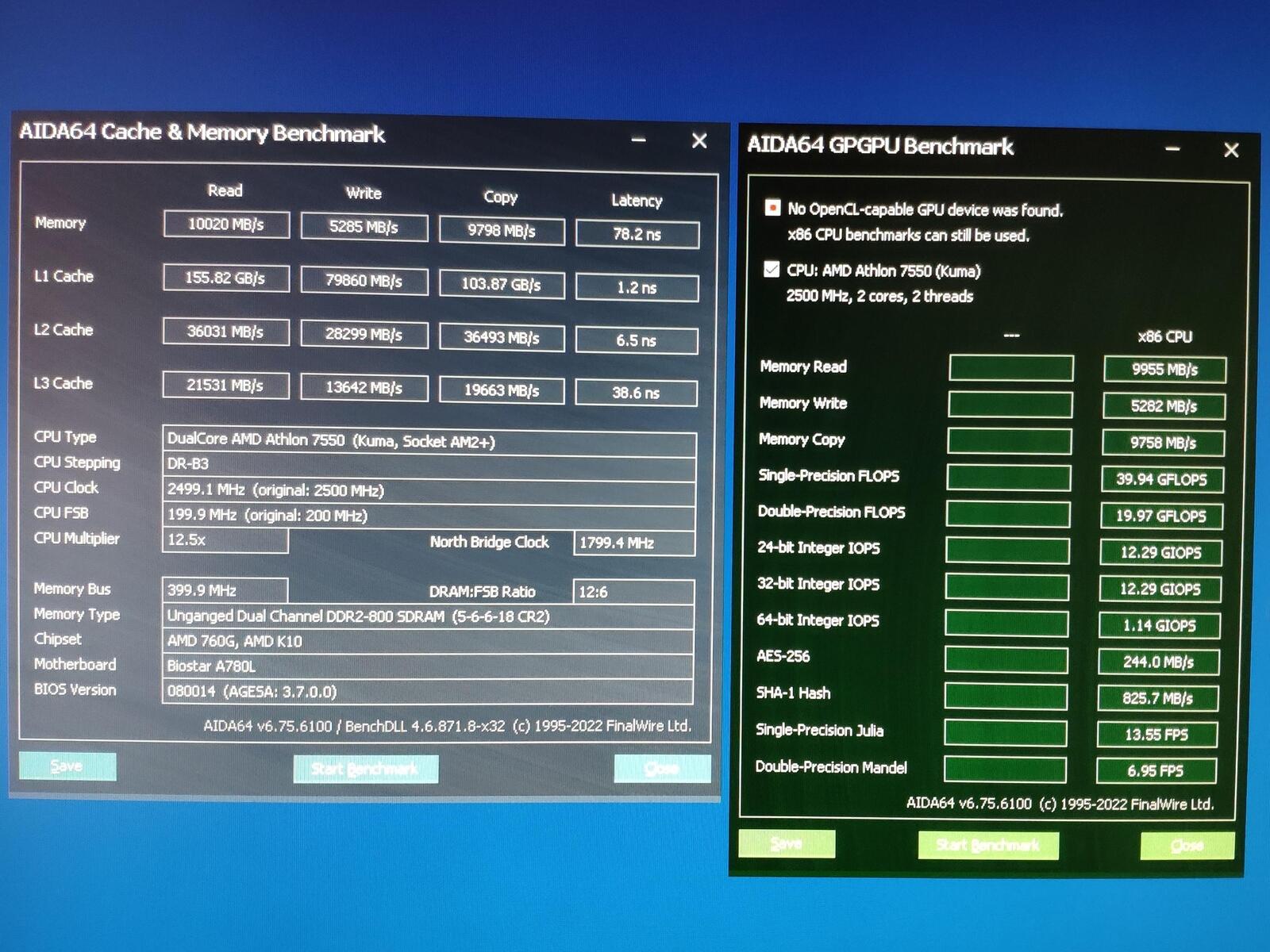
Task: Select 24-bit Integer IOPS result 12.29 GIOPS
Action: tap(1160, 552)
